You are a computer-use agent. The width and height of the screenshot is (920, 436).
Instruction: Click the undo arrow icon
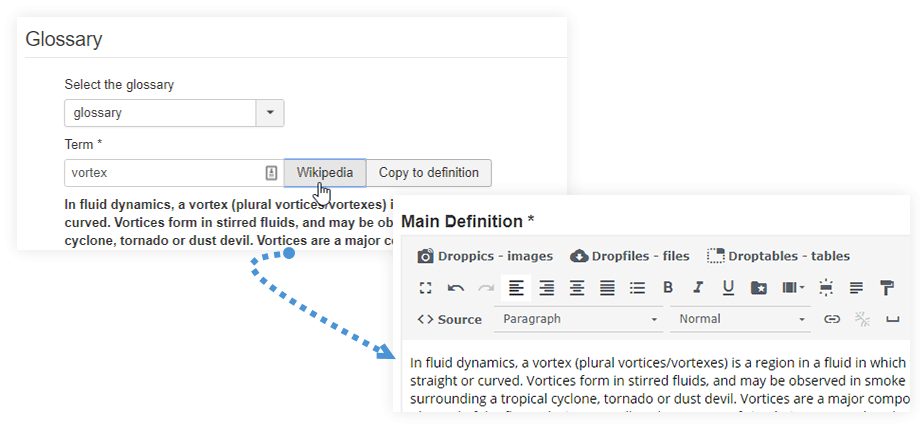pyautogui.click(x=456, y=288)
